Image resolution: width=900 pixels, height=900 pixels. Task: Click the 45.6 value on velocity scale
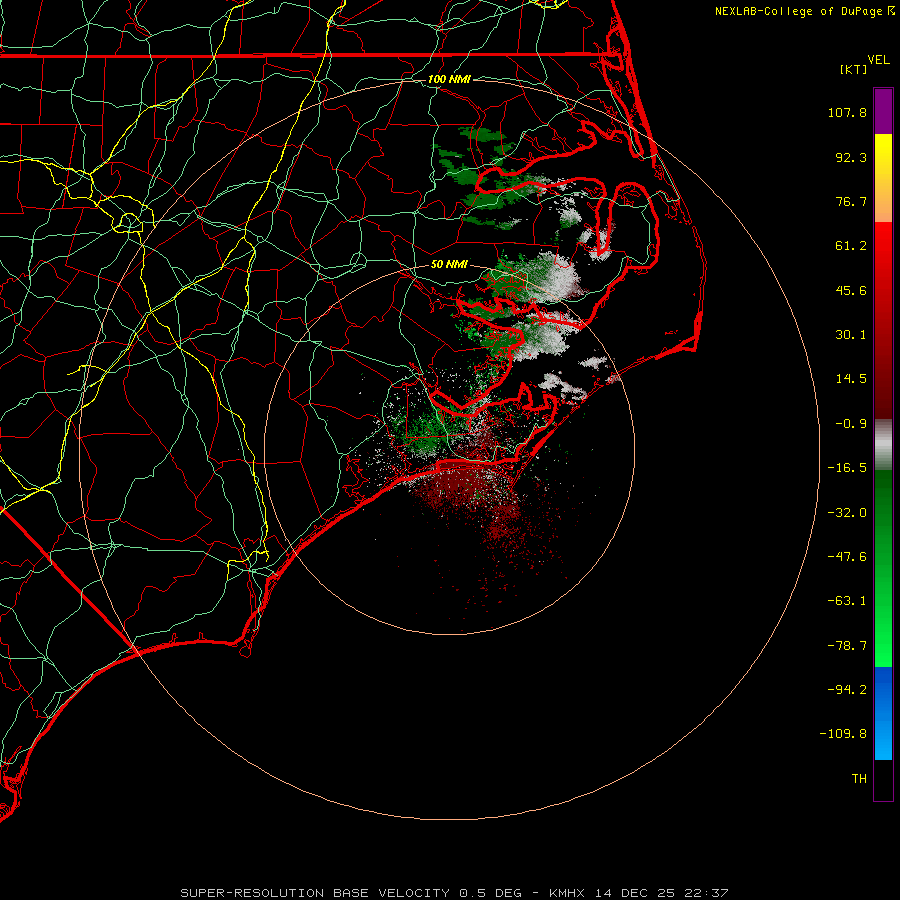click(851, 290)
